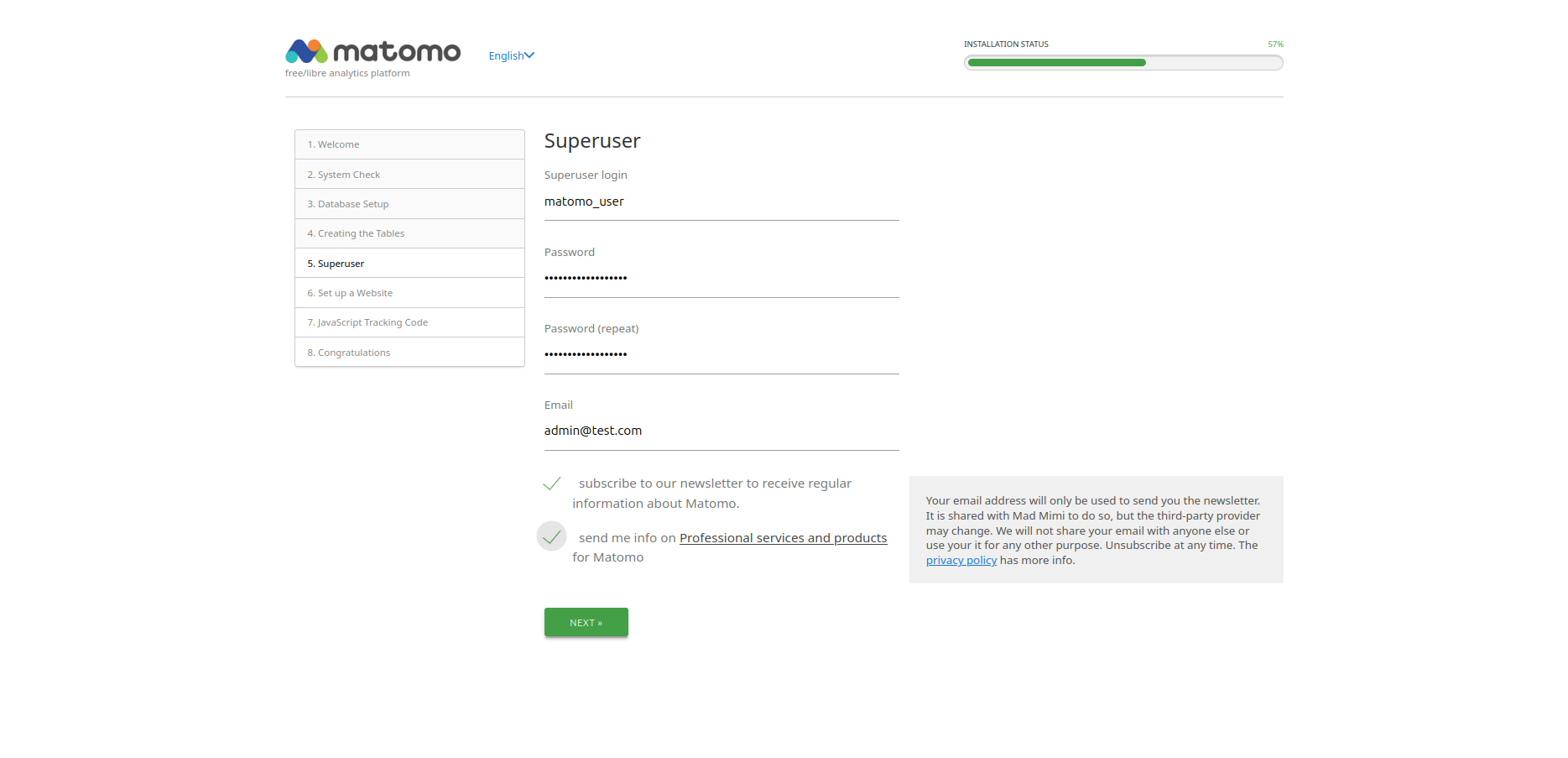Click into the Password field
Viewport: 1568px width, 758px height.
click(x=721, y=279)
